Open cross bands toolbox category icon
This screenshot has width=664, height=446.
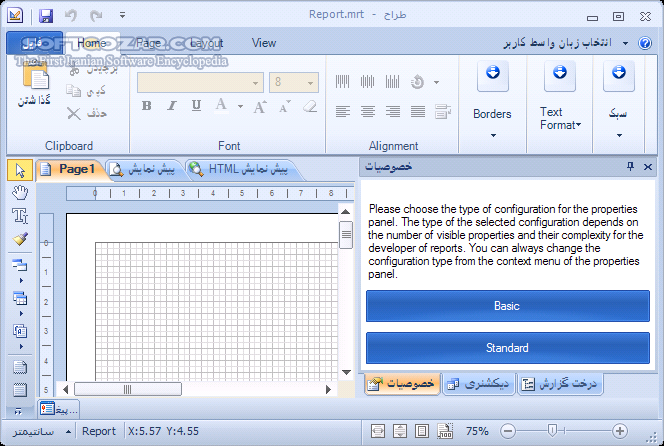pyautogui.click(x=20, y=299)
